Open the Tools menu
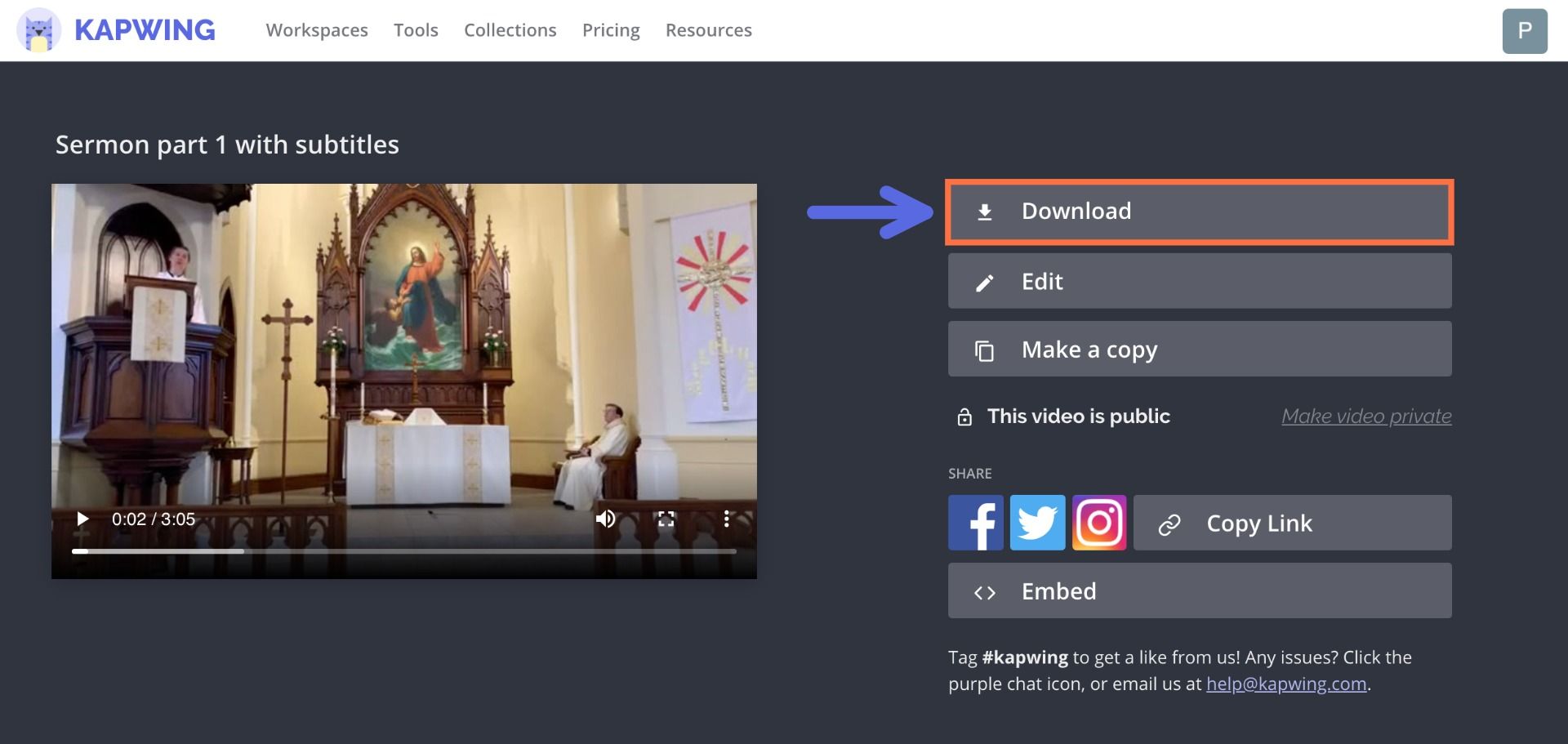1568x744 pixels. pos(416,30)
